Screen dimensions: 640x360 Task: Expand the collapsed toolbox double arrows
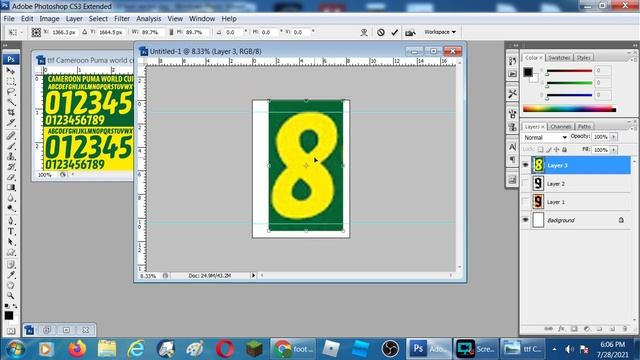pyautogui.click(x=5, y=45)
